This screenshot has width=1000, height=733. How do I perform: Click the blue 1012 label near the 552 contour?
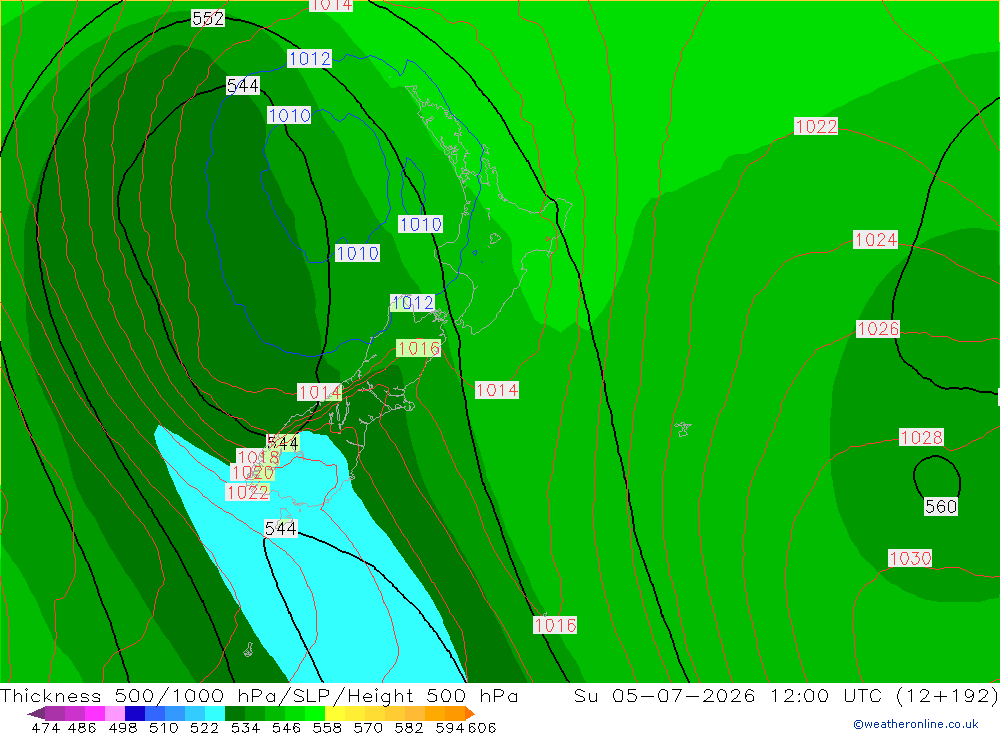(309, 59)
